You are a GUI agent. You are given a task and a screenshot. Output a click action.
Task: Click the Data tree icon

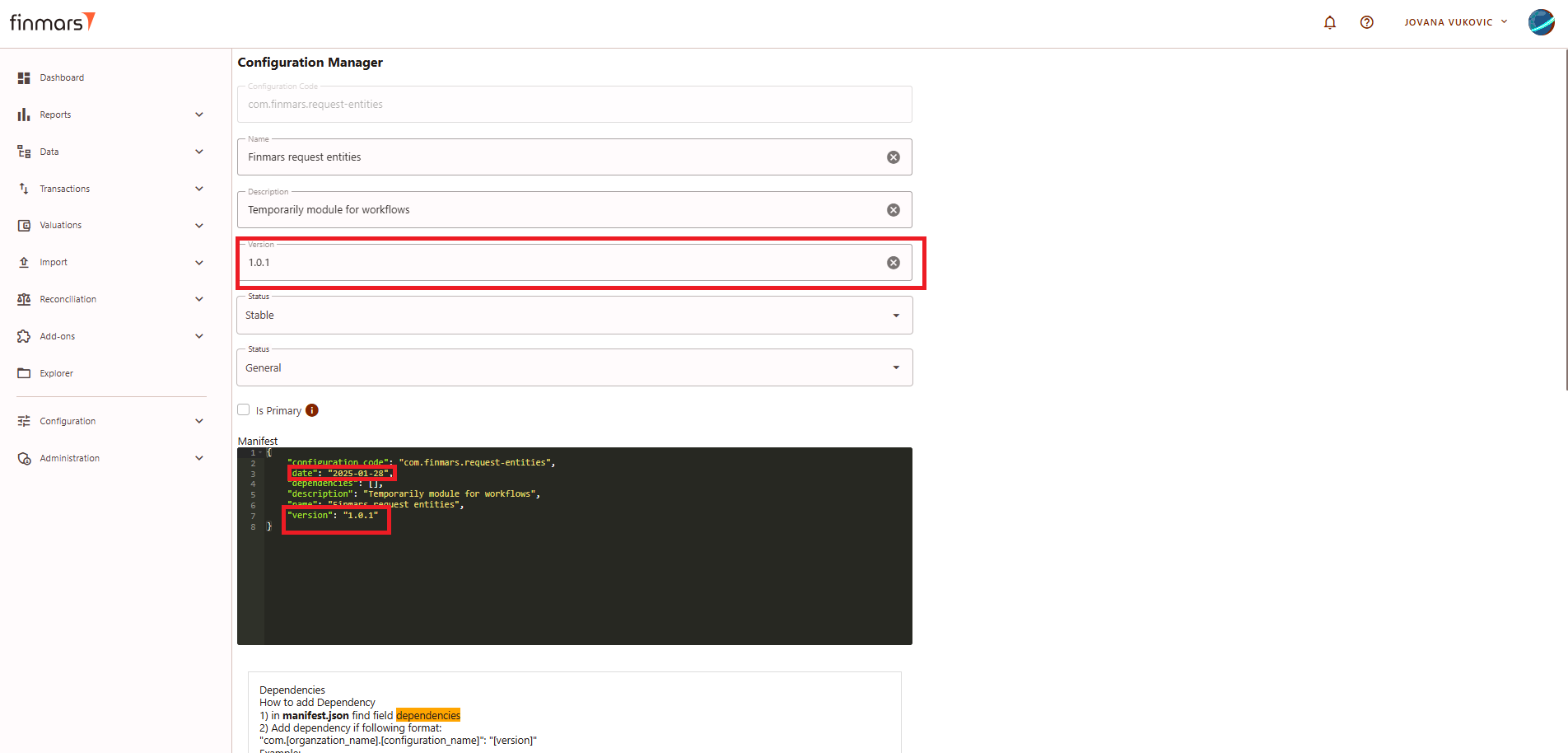click(24, 152)
